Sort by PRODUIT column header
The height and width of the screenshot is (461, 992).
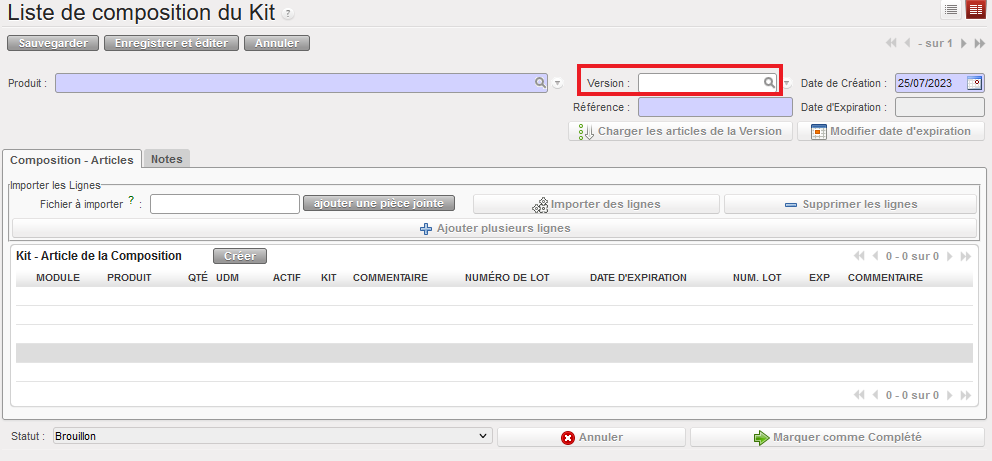tap(129, 278)
